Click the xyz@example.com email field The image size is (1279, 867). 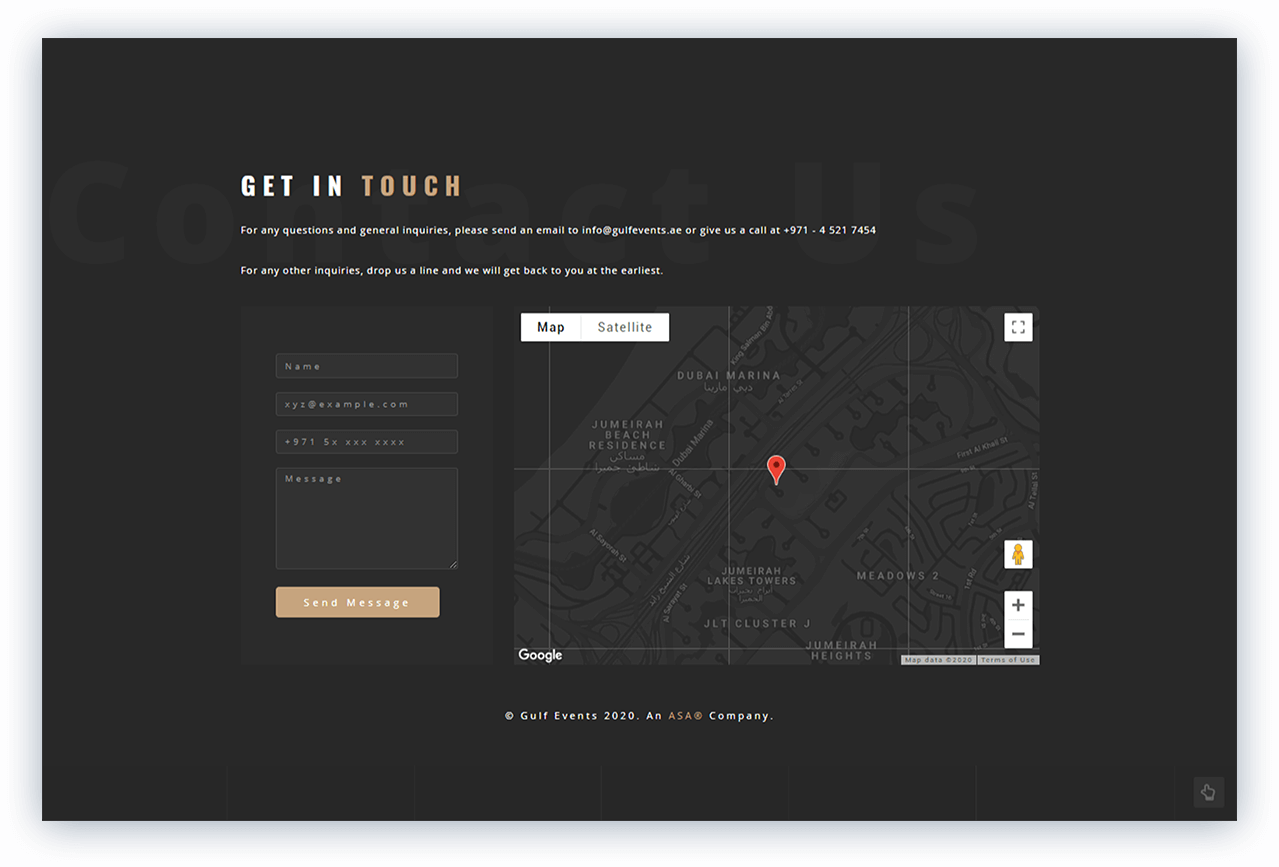(x=366, y=404)
